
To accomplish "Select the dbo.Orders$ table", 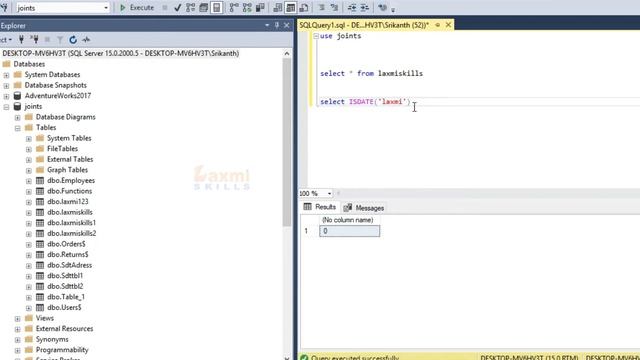I will (66, 244).
